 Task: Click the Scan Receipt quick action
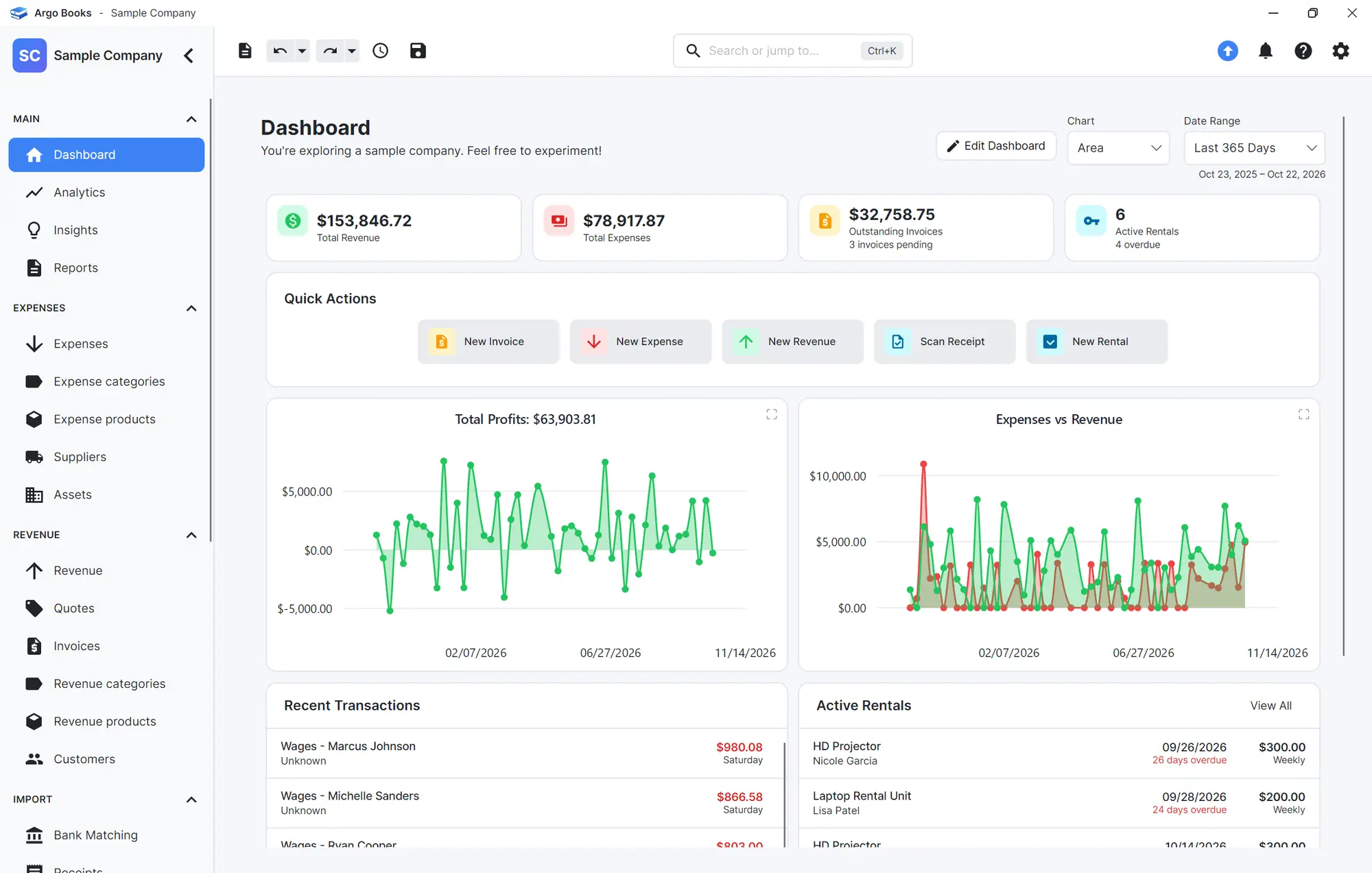click(x=945, y=342)
